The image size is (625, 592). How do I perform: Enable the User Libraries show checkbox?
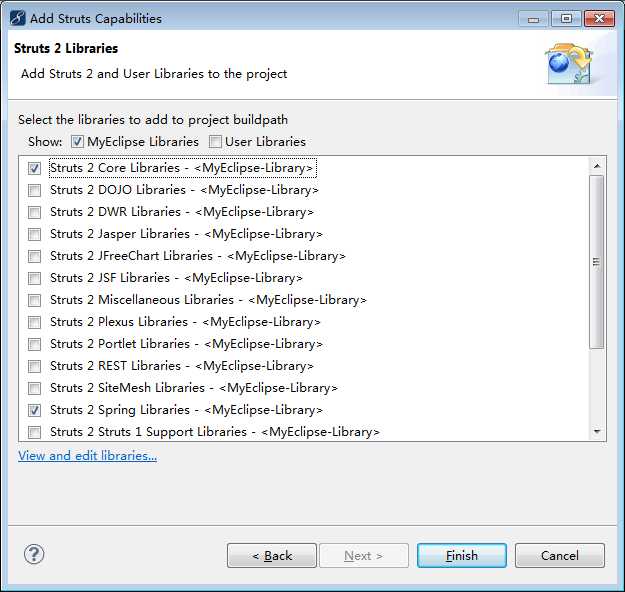pyautogui.click(x=215, y=142)
